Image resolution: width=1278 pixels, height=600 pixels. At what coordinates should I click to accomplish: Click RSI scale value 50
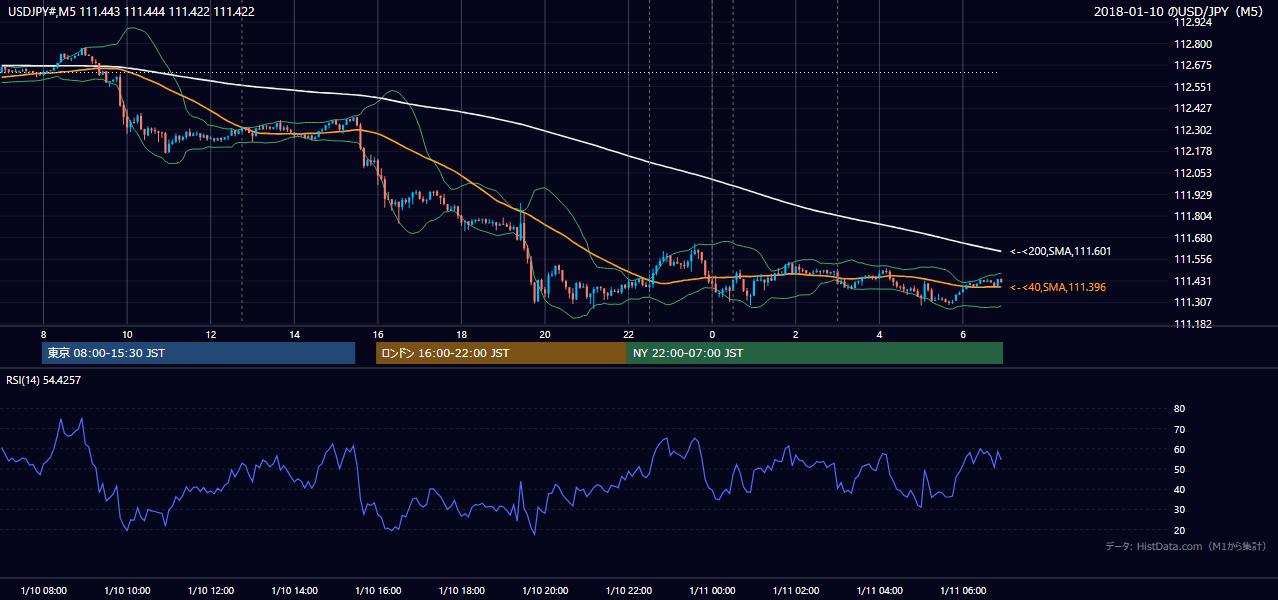pos(1179,469)
